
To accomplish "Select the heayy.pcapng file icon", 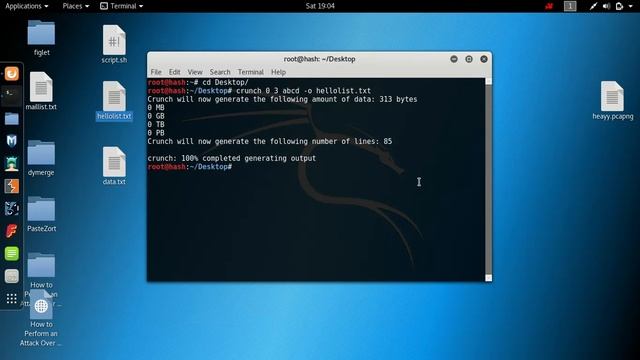I will coord(612,96).
